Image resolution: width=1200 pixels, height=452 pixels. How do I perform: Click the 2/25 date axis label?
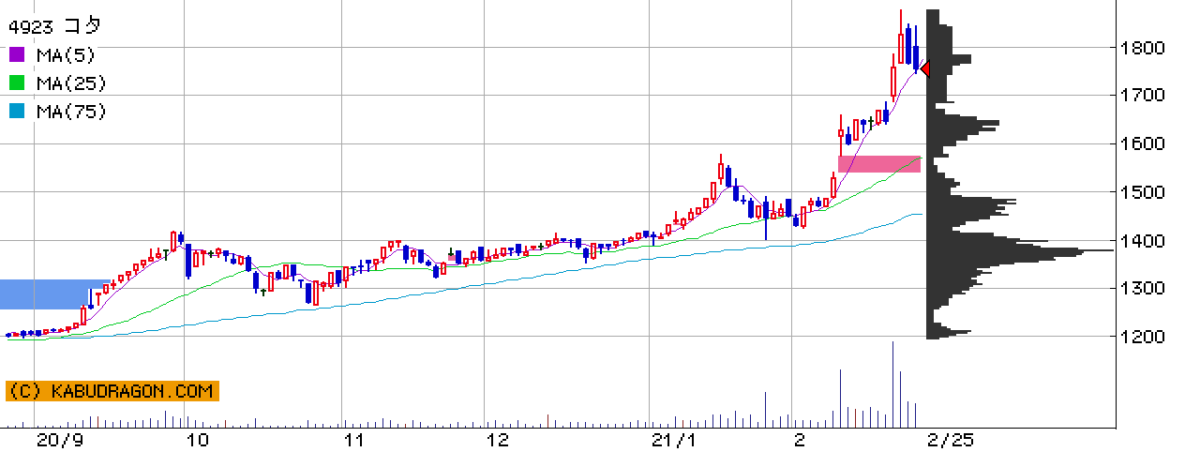click(949, 440)
